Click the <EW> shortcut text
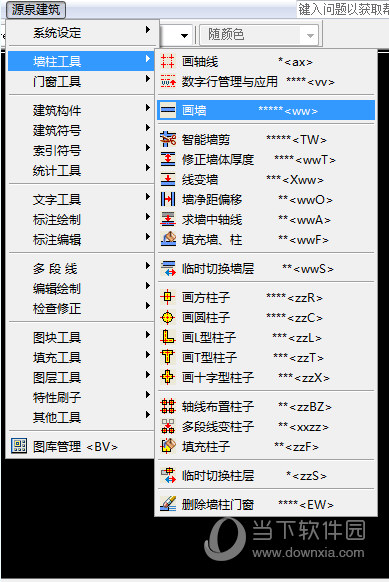Image resolution: width=389 pixels, height=582 pixels. pyautogui.click(x=317, y=505)
